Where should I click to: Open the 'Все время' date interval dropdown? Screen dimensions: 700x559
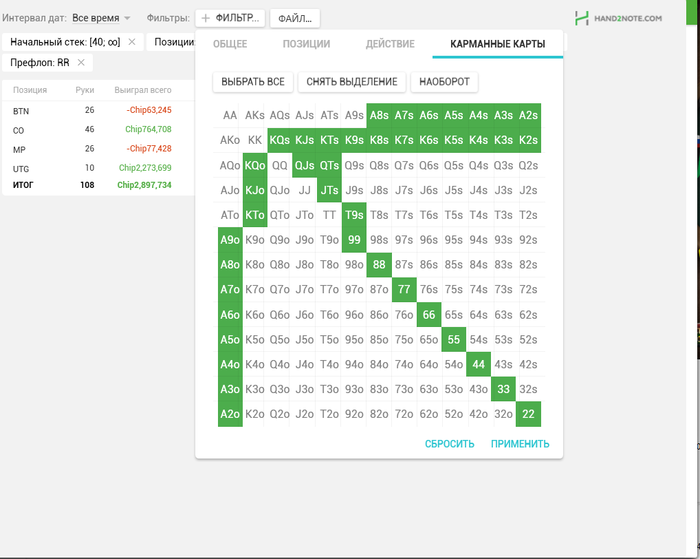tap(101, 18)
